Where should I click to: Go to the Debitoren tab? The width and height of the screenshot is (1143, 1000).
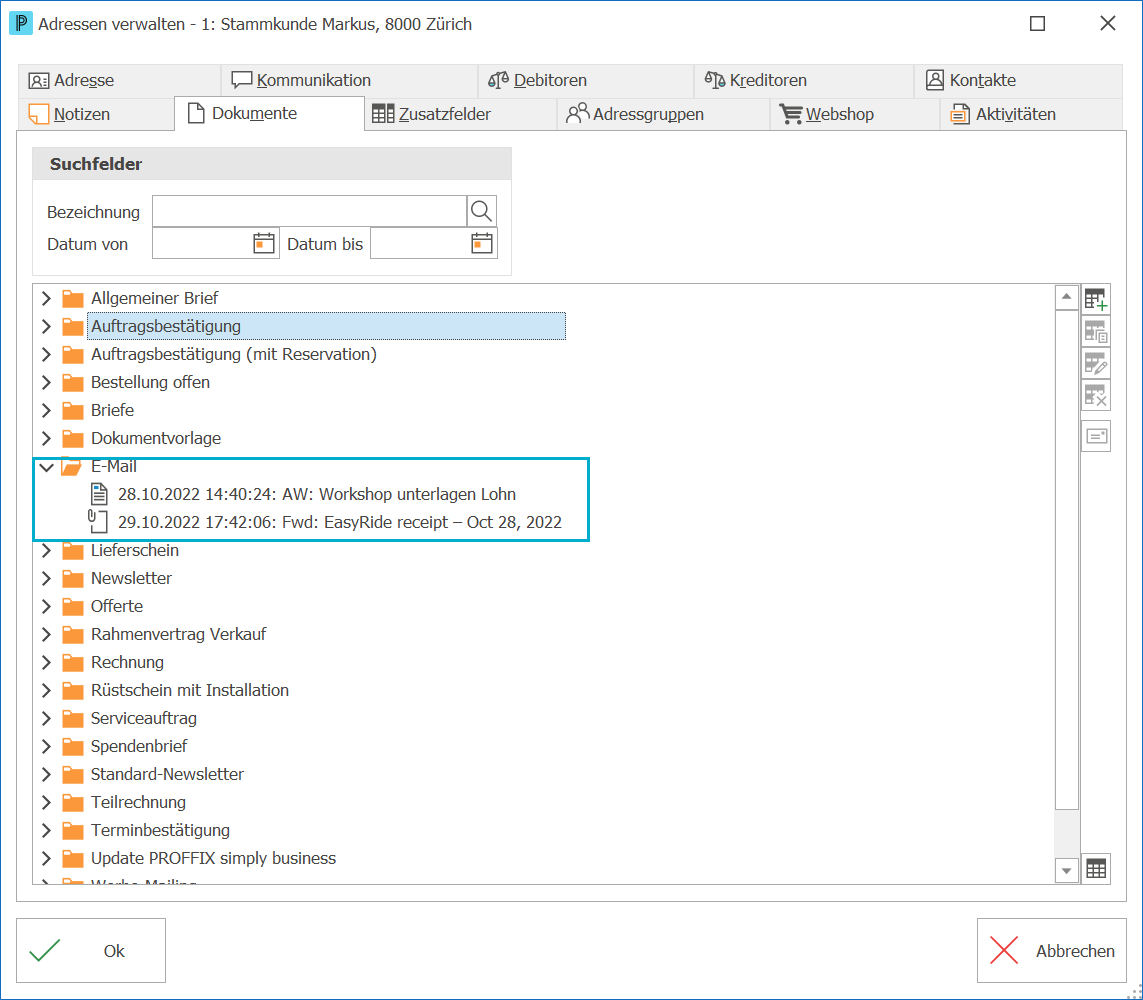[586, 80]
